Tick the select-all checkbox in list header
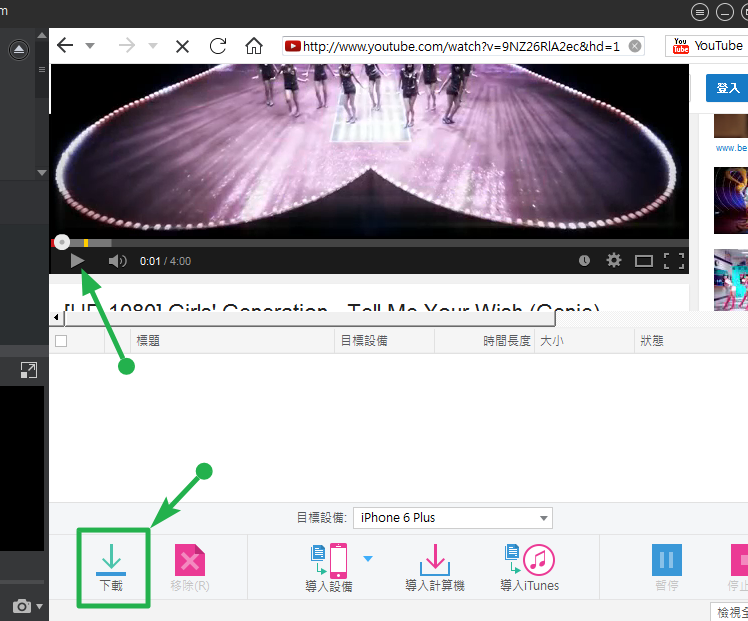748x621 pixels. pos(61,341)
